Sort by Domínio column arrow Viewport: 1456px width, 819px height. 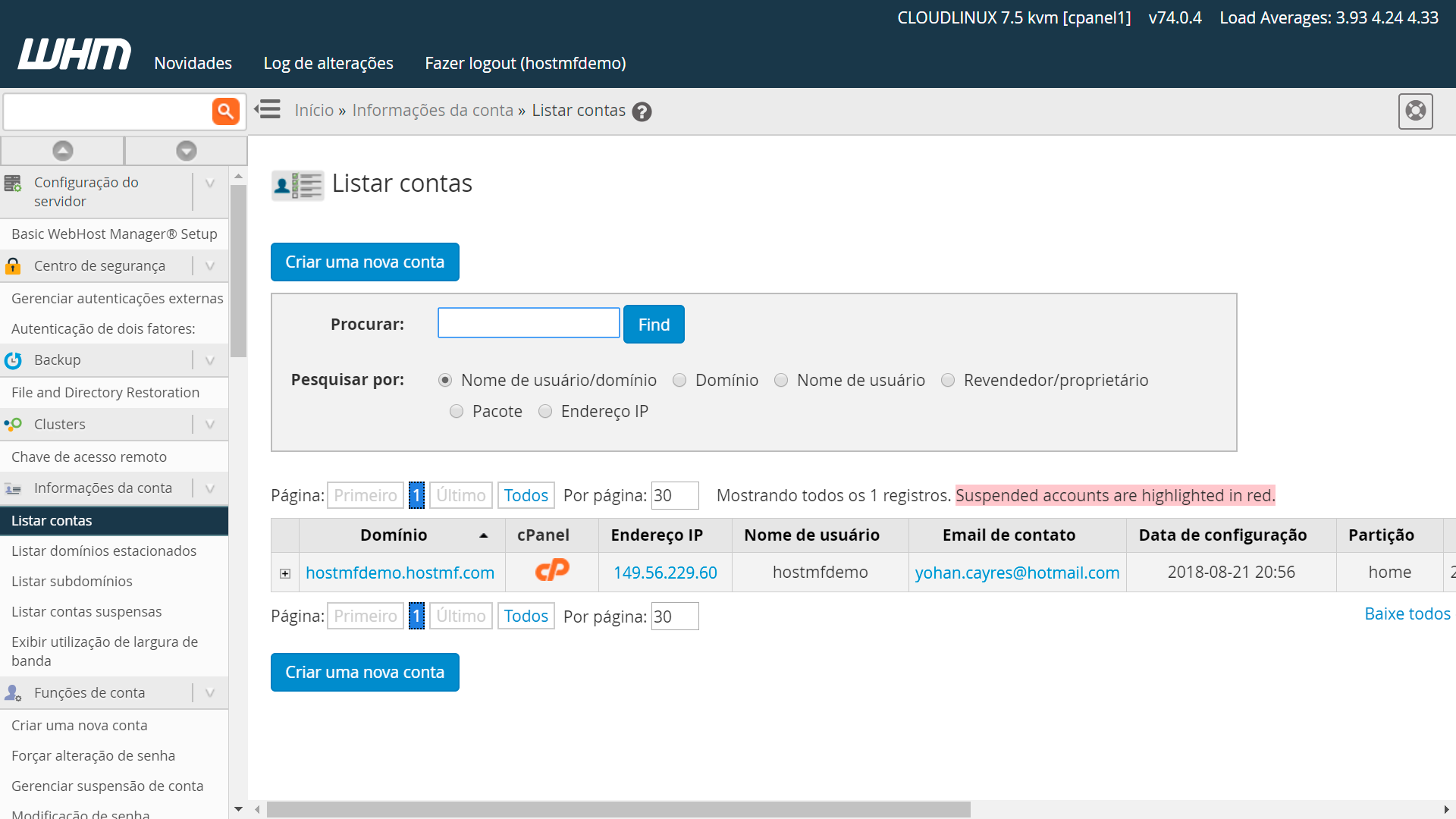point(484,536)
